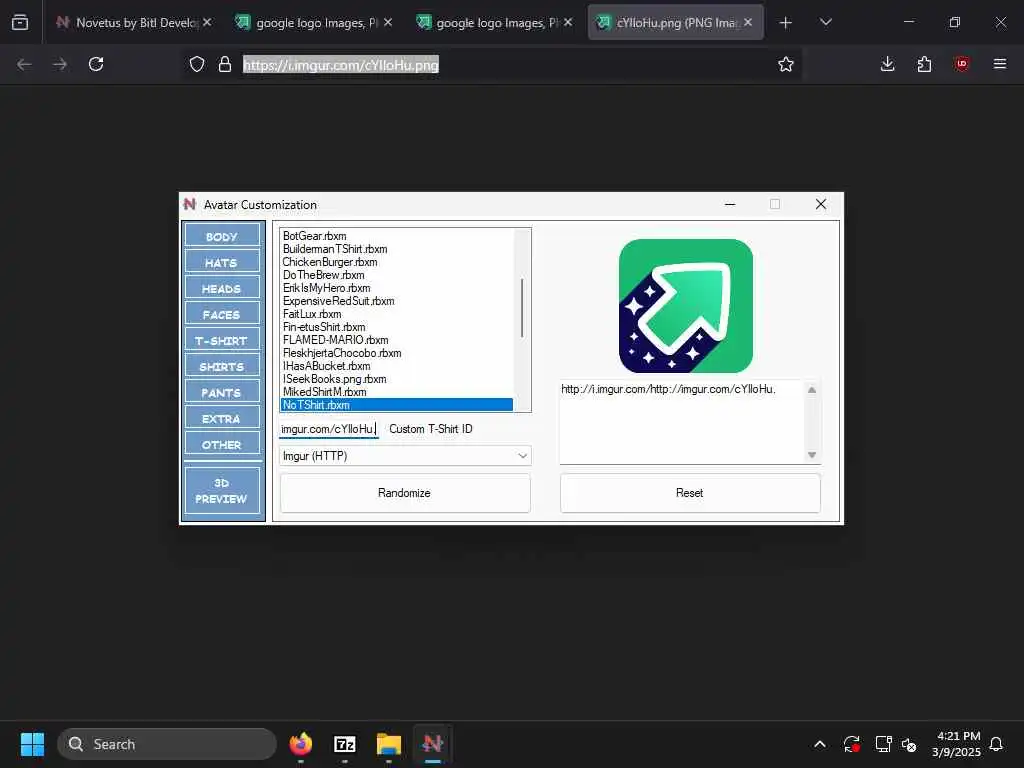
Task: Click the Randomize button
Action: tap(404, 492)
